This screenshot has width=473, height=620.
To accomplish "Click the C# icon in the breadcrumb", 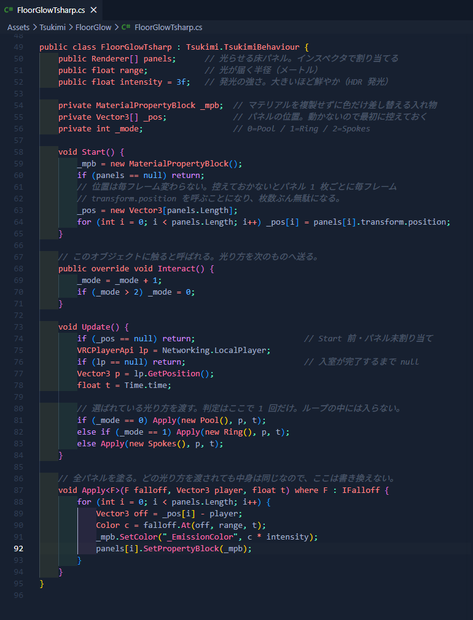I will point(126,27).
